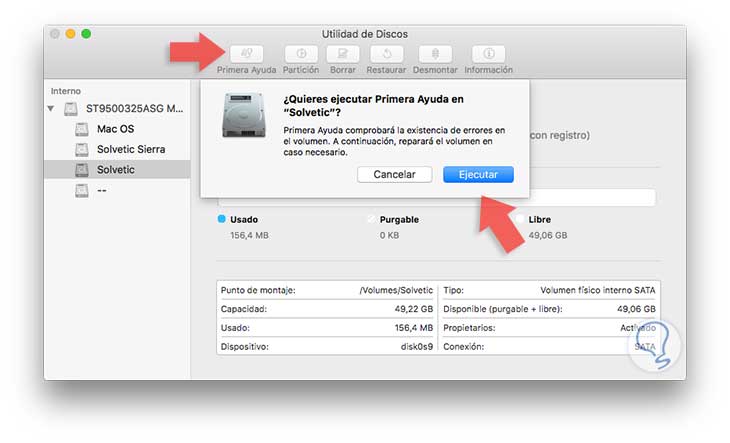Viewport: 730px width, 443px height.
Task: Click the 156,4 MB legend value
Action: 249,235
